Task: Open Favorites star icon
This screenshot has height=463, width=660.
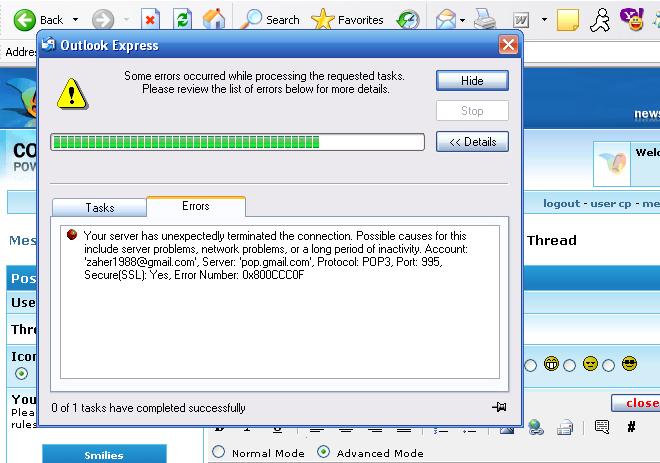Action: (347, 19)
